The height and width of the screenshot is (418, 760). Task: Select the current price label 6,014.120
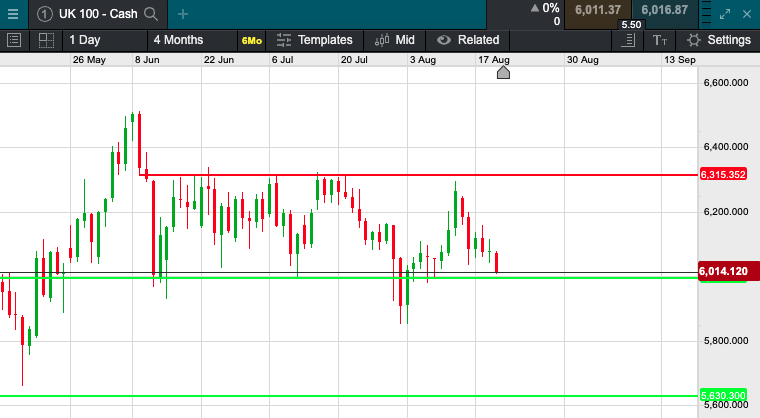click(x=728, y=271)
